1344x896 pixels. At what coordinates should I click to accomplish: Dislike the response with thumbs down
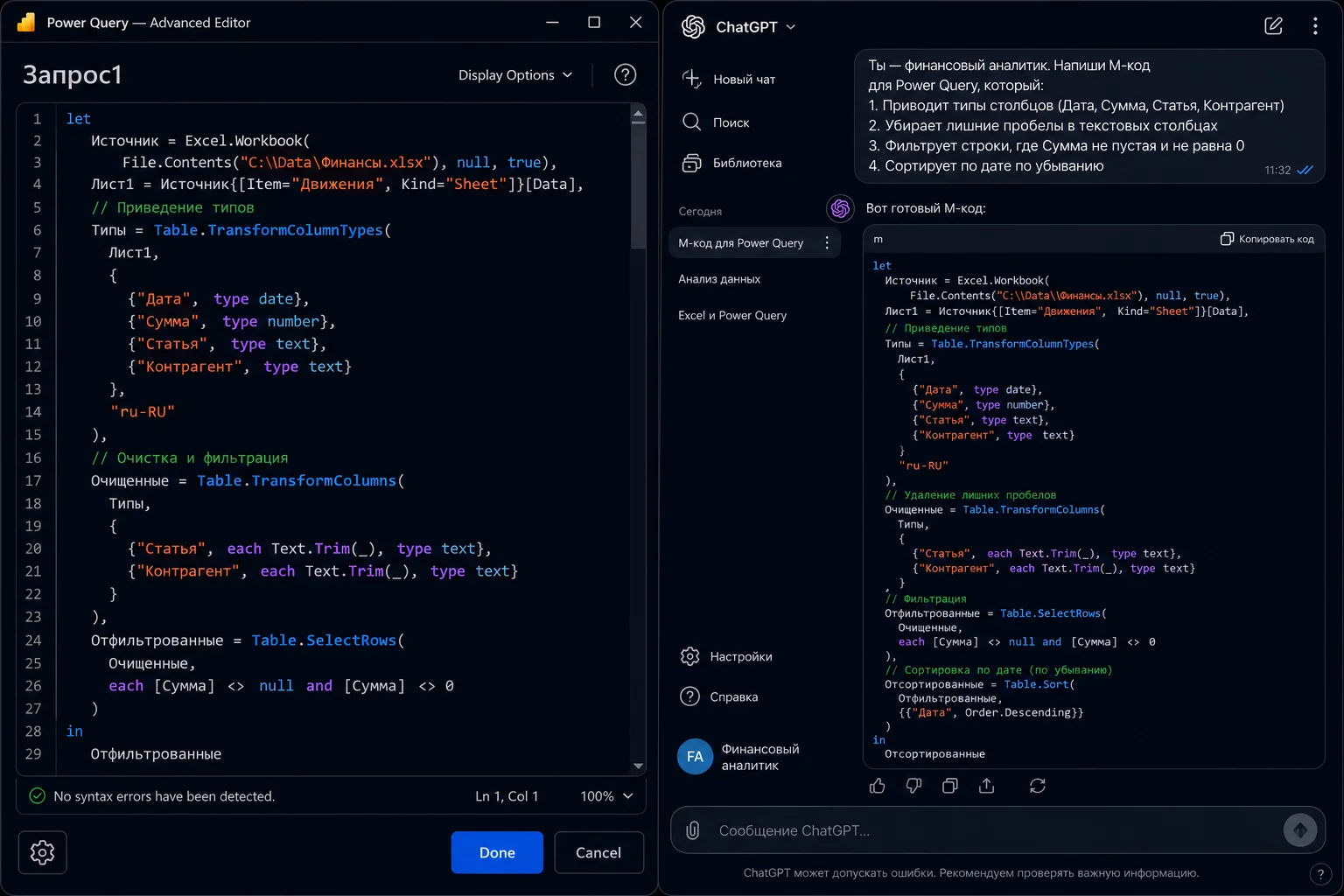[x=913, y=786]
